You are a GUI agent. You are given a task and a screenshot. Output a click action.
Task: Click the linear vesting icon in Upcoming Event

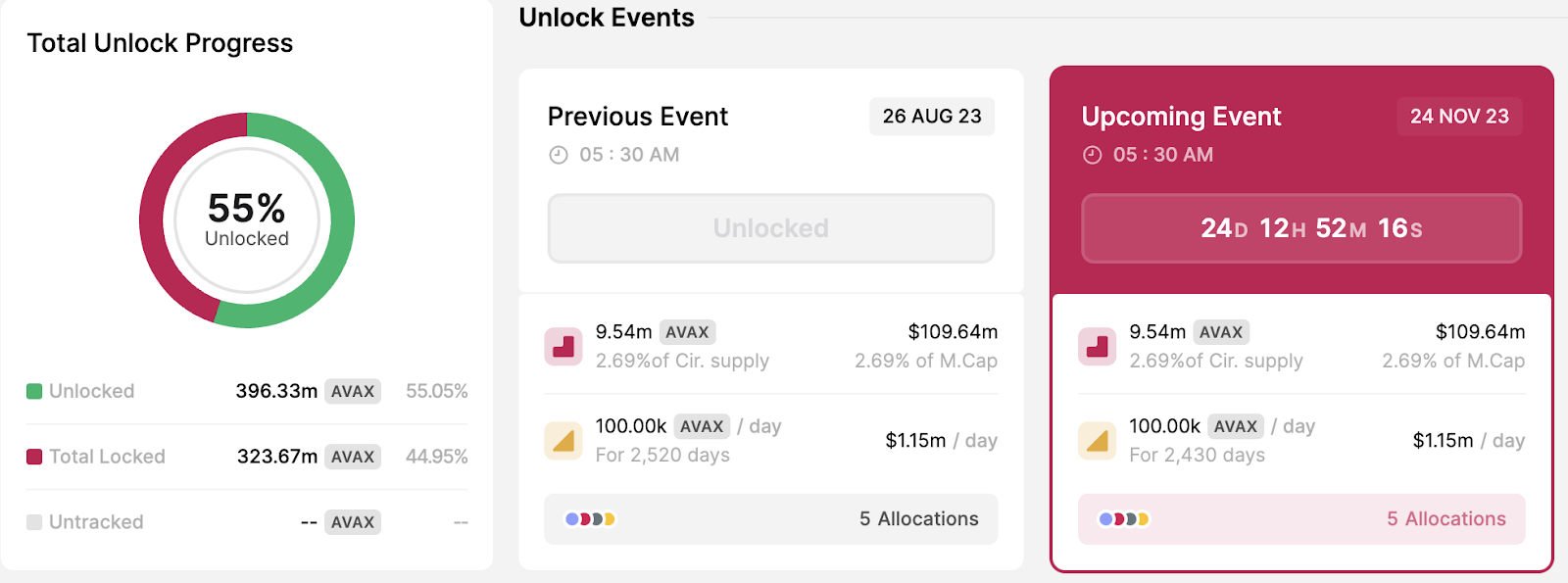(x=1098, y=441)
